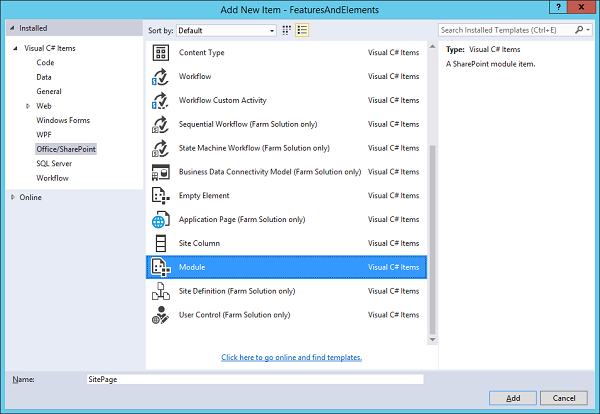Select Windows Forms category
The width and height of the screenshot is (600, 414).
coord(64,120)
